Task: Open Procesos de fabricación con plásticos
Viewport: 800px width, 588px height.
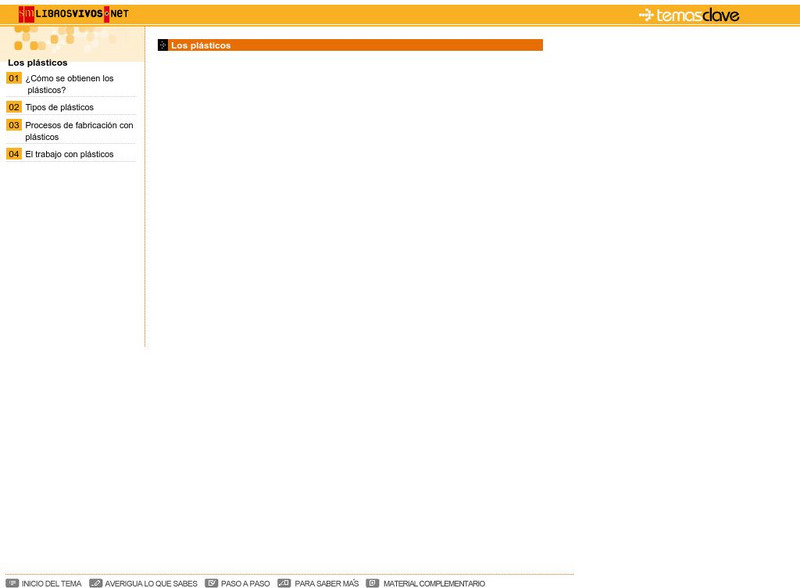Action: 79,131
